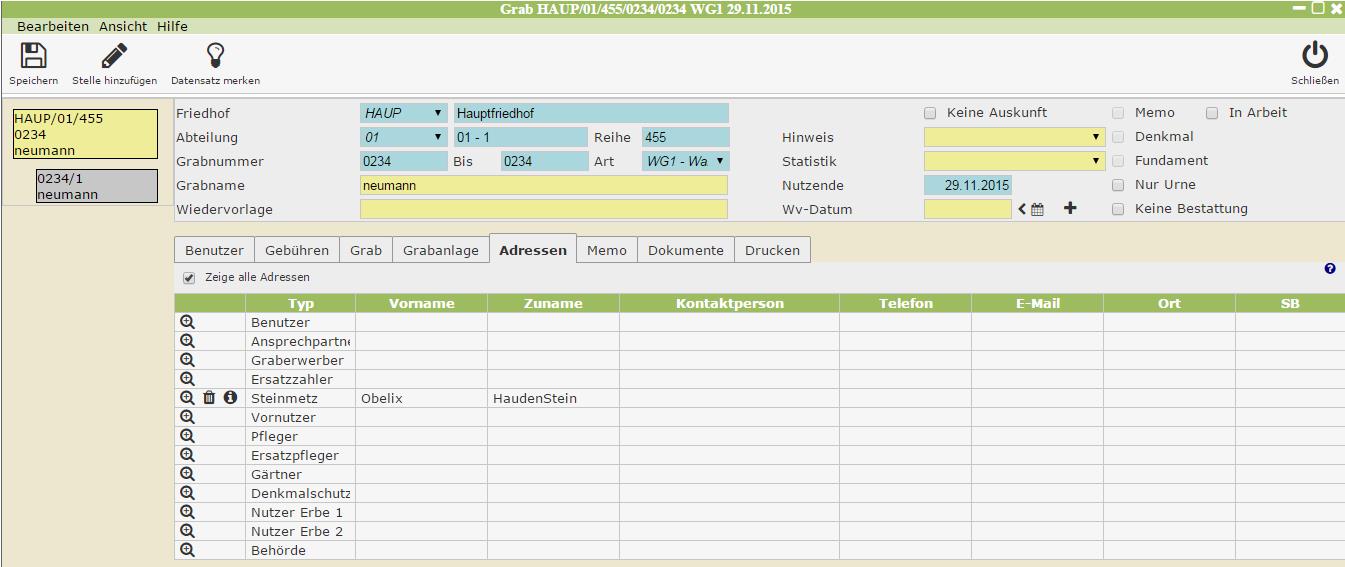The image size is (1345, 567).
Task: Click the blue help question mark icon
Action: (x=1329, y=269)
